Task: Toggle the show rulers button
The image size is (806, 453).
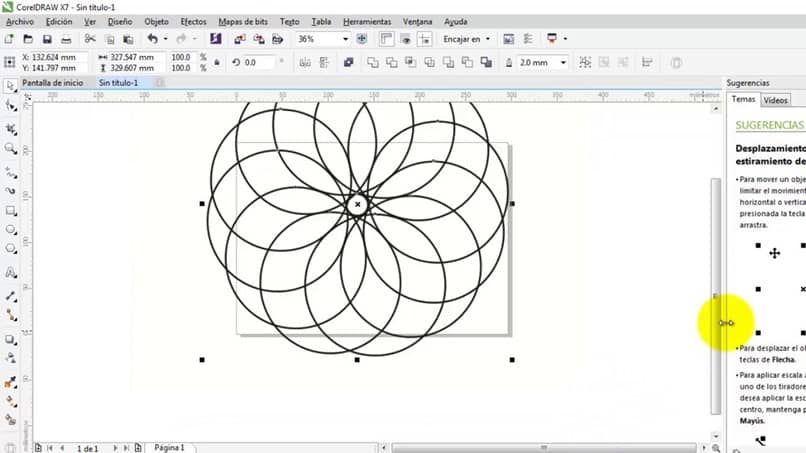Action: pos(386,39)
